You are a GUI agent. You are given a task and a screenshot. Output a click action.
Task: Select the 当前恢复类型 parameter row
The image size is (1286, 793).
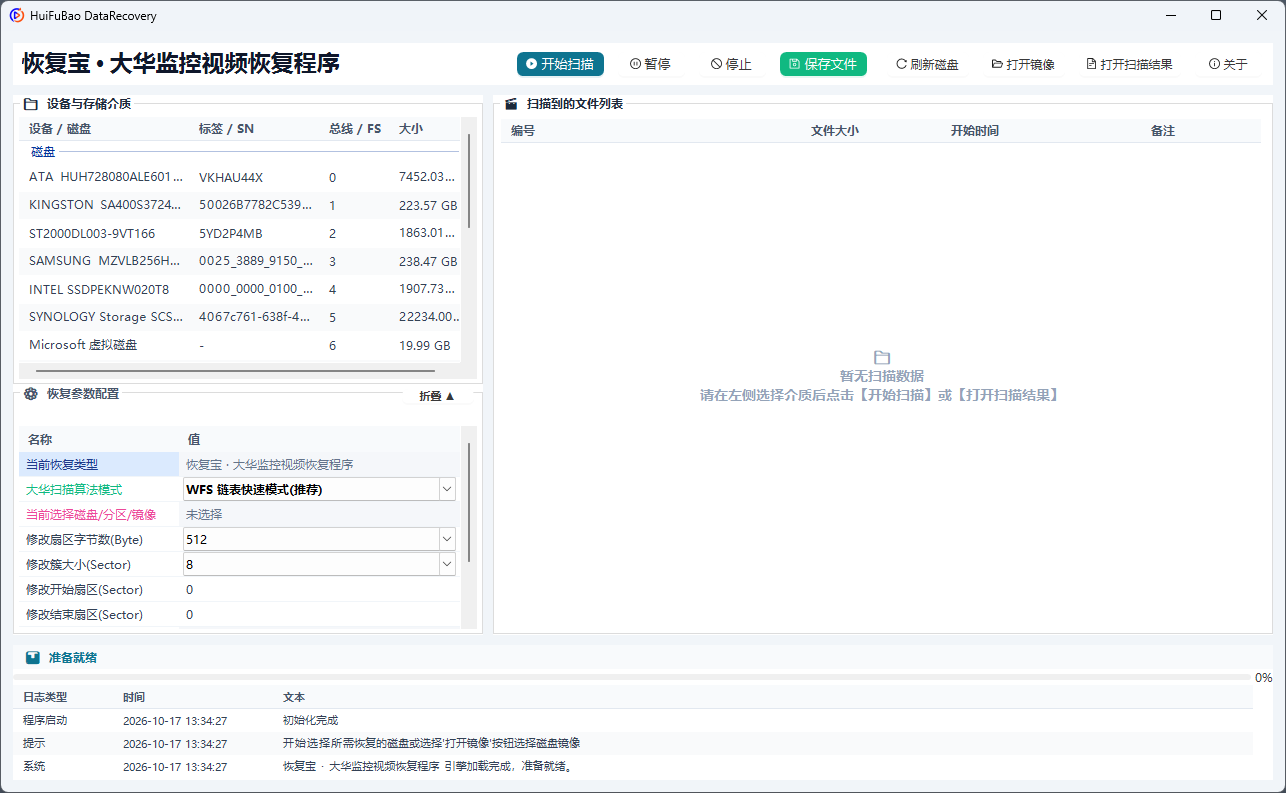pos(240,464)
